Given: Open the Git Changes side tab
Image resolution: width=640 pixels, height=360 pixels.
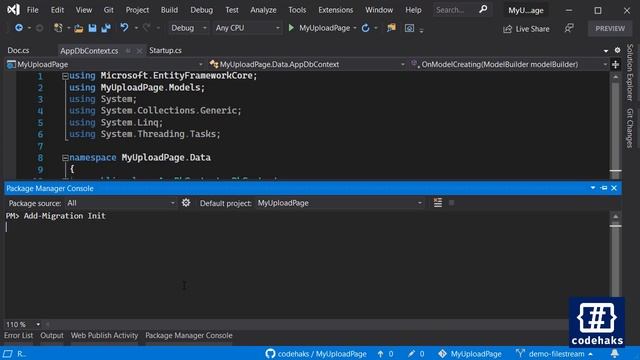Looking at the screenshot, I should tap(630, 128).
